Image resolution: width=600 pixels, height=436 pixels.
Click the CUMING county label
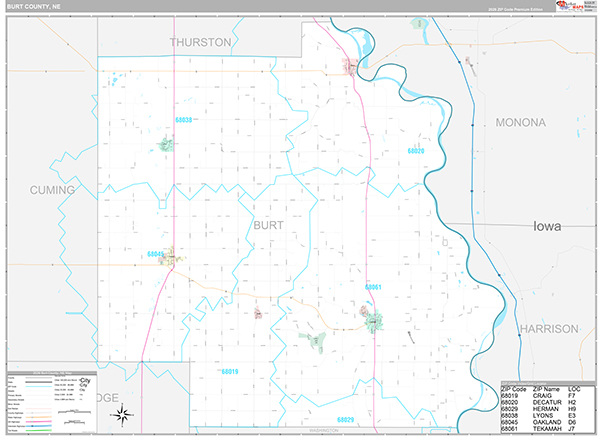(x=52, y=190)
